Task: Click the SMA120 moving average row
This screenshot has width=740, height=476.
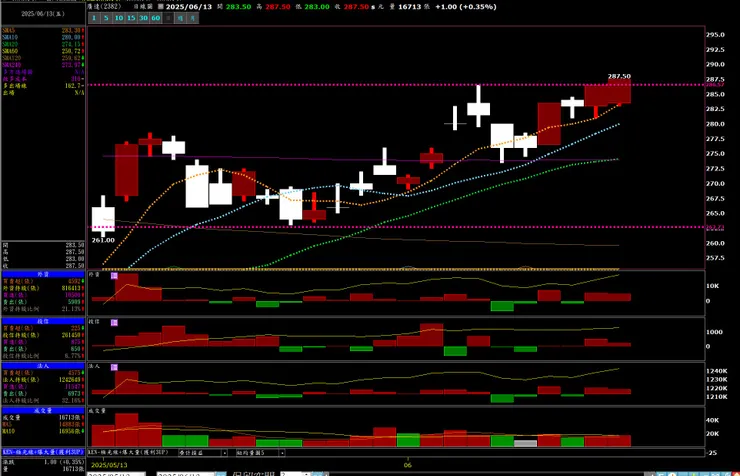Action: point(43,58)
